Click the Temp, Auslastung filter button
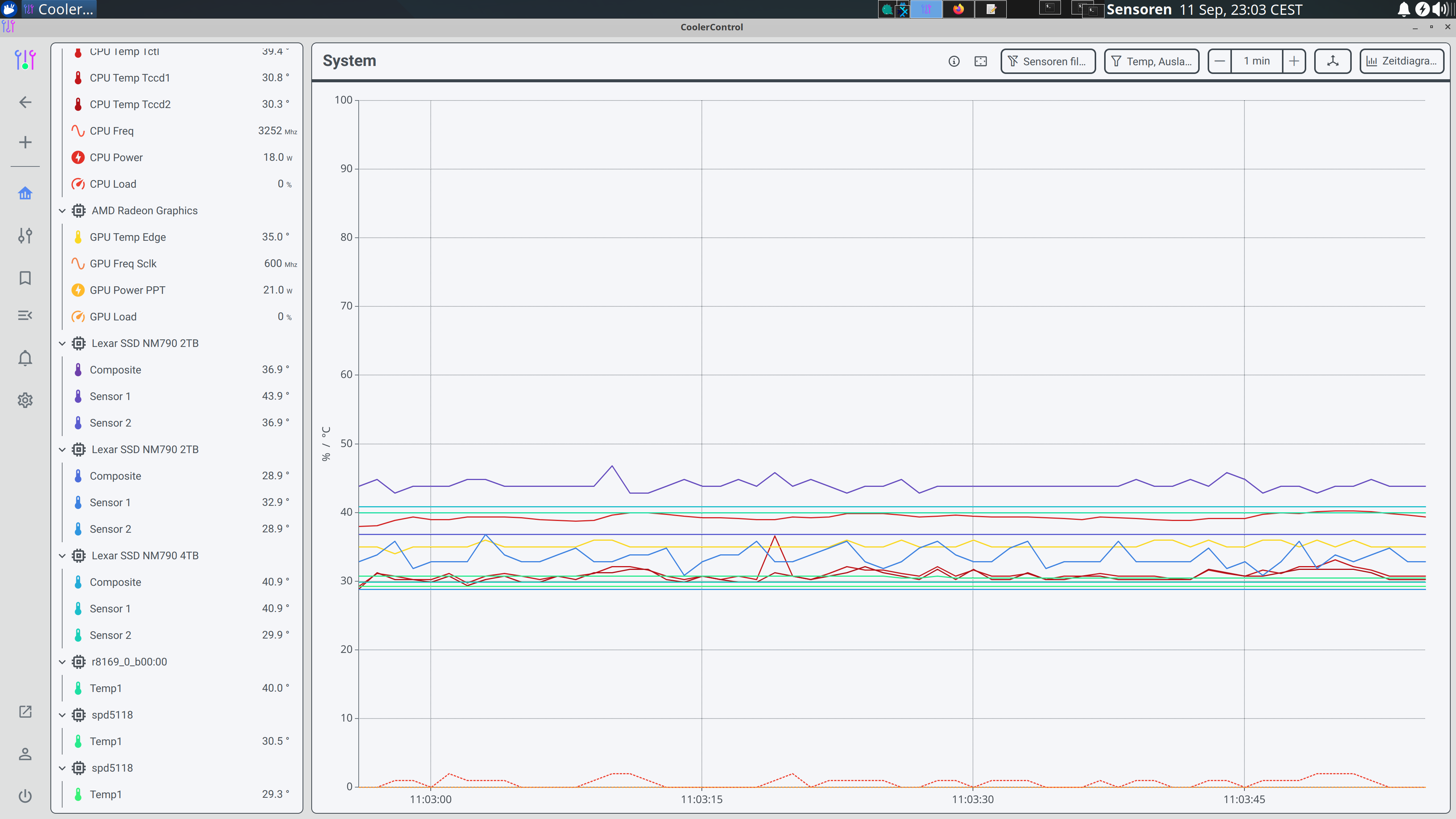 pyautogui.click(x=1152, y=61)
